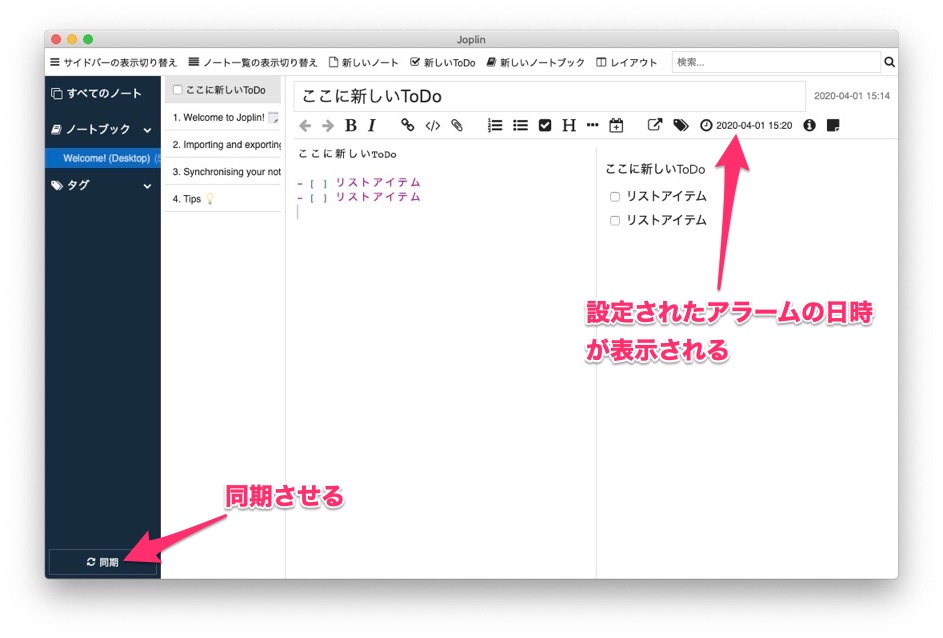Screen dimensions: 943x638
Task: Insert a hyperlink using the link icon
Action: [x=407, y=125]
